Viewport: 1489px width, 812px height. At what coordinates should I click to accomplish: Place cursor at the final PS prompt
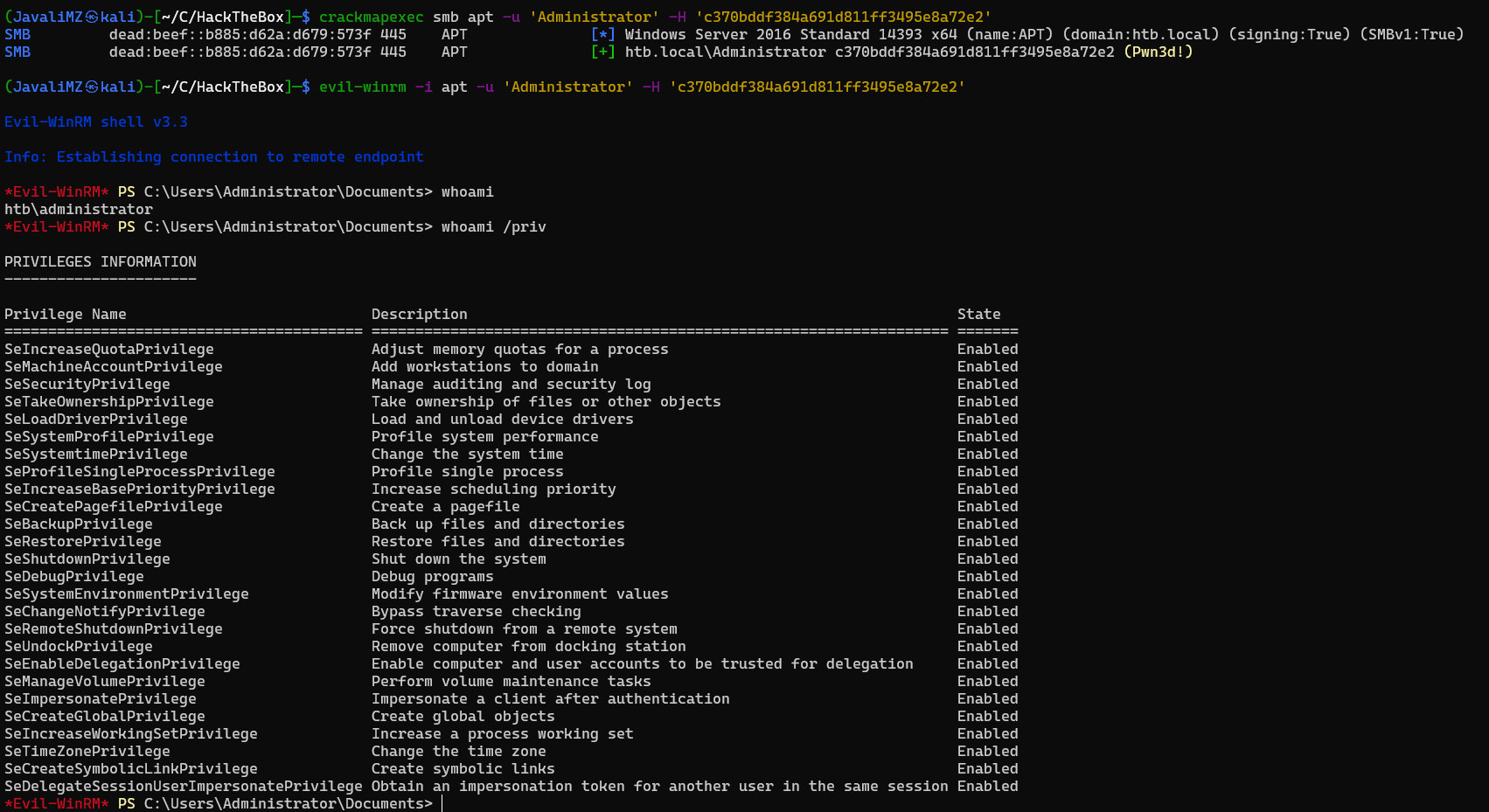[442, 803]
